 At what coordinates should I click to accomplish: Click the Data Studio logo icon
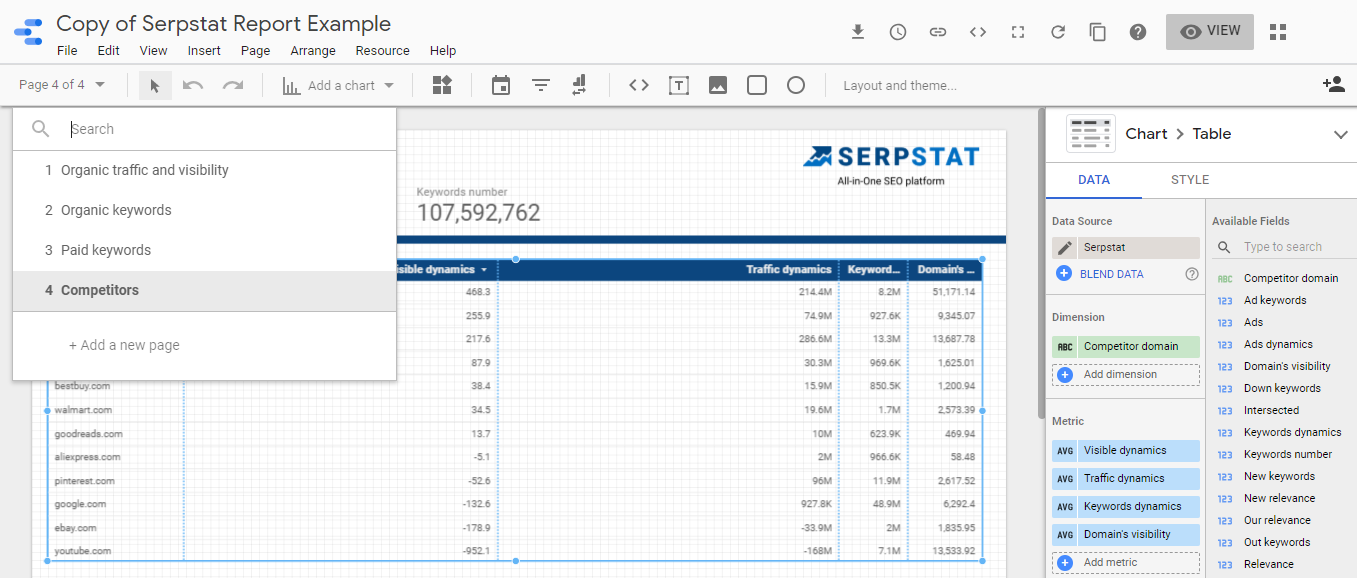pos(28,32)
